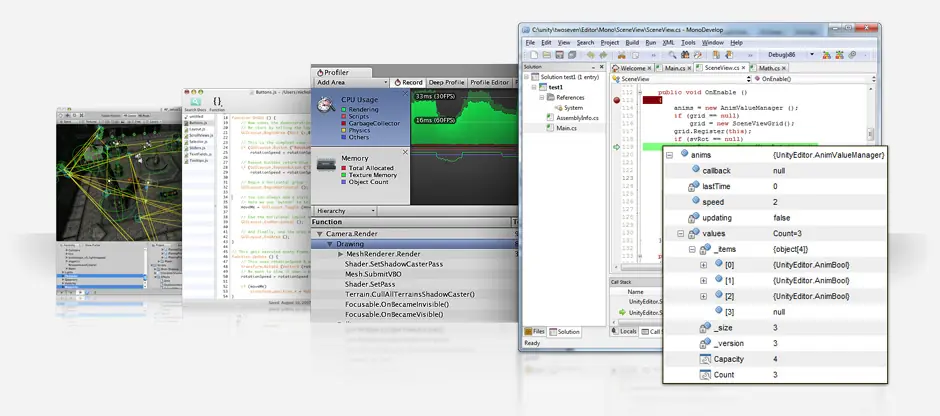Click binoculars Find in Files icon
This screenshot has width=940, height=416.
point(685,55)
